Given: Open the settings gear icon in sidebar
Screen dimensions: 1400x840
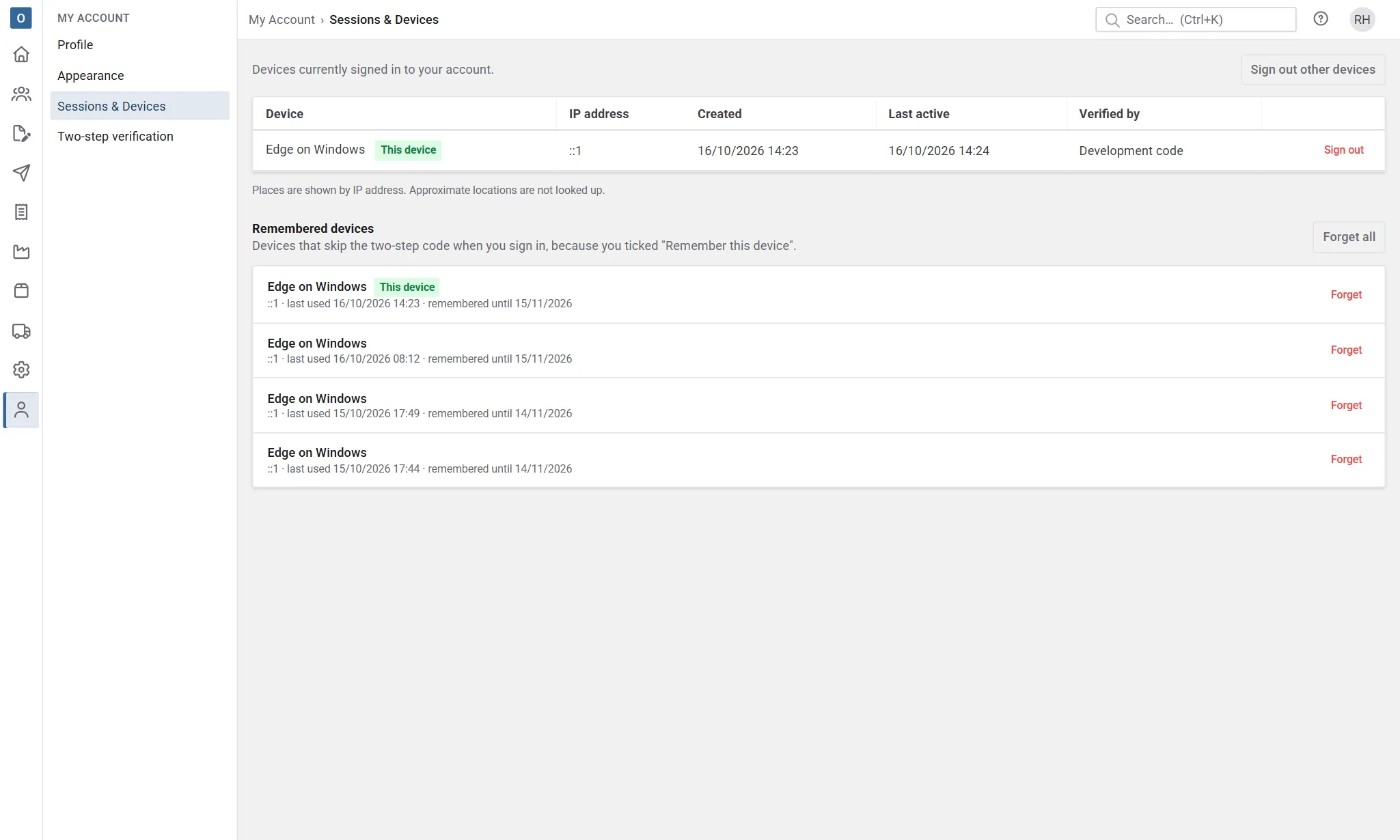Looking at the screenshot, I should [21, 369].
